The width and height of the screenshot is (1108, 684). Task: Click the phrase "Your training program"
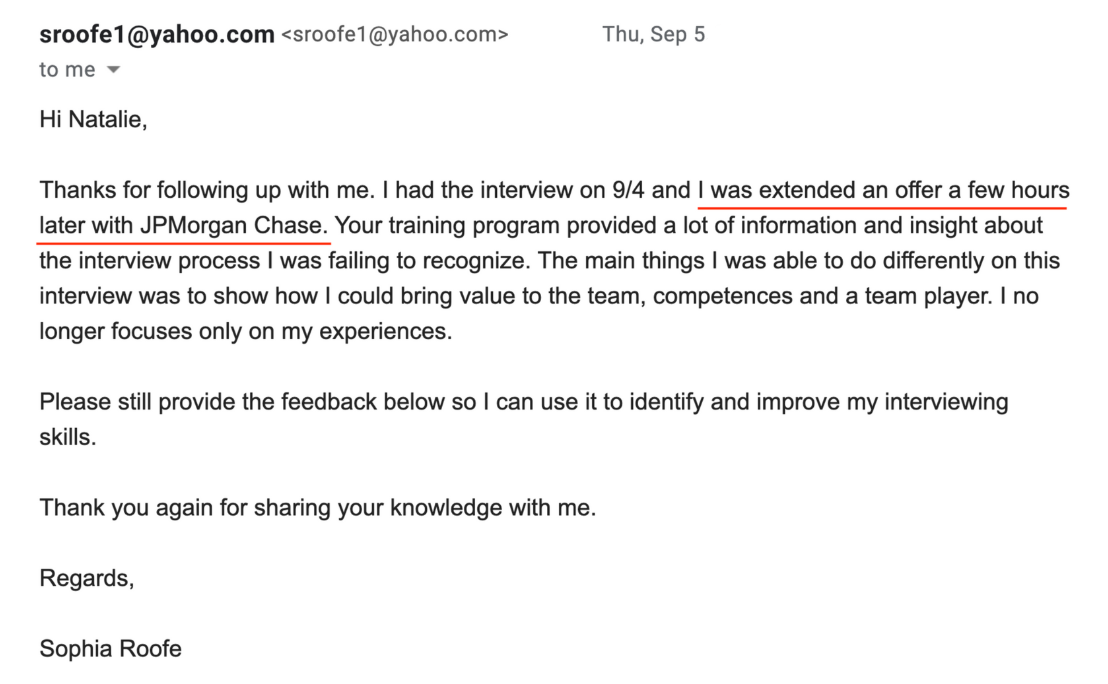coord(442,226)
